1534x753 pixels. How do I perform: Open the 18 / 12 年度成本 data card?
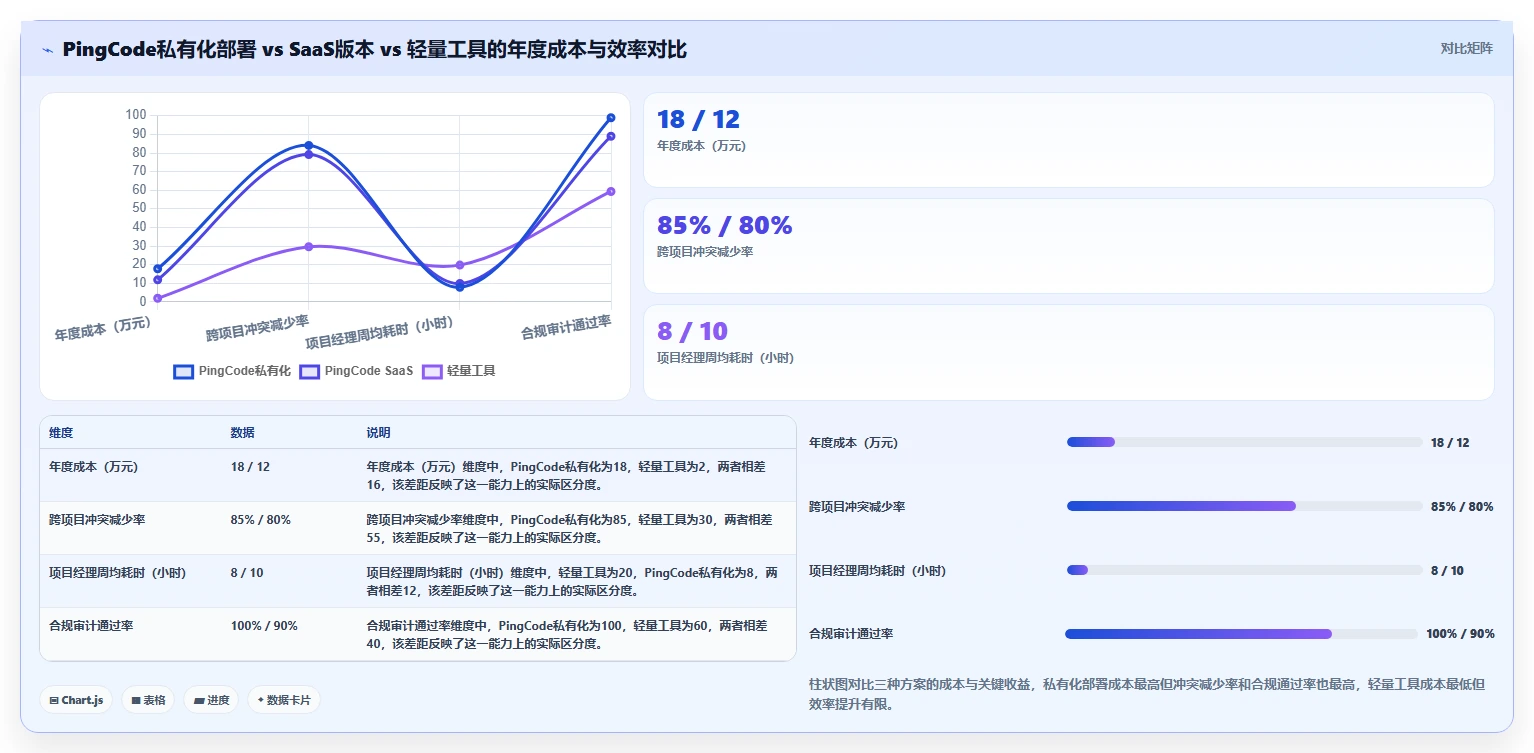[1068, 140]
